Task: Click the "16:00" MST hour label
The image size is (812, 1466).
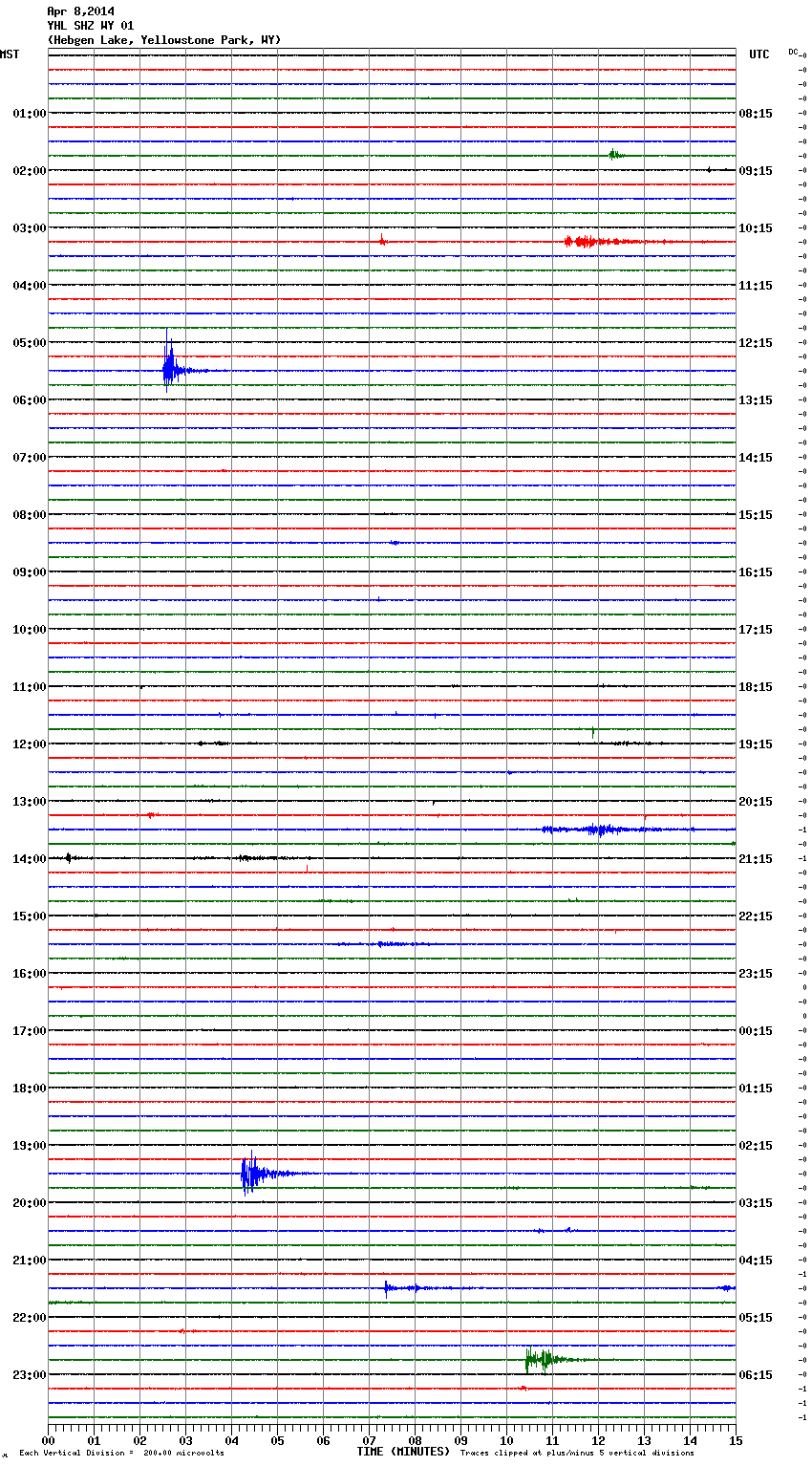Action: tap(30, 974)
